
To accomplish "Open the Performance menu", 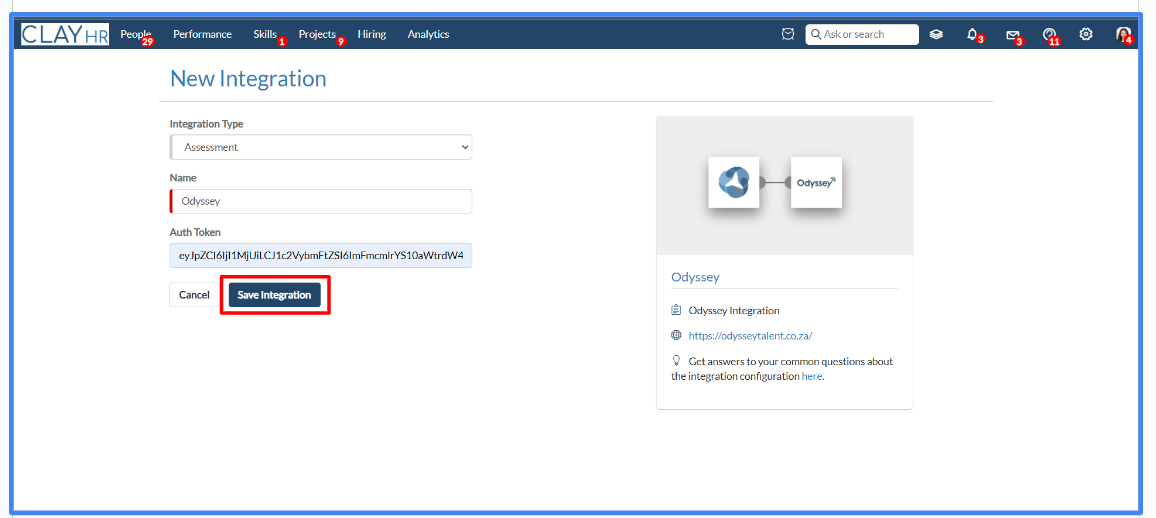I will point(202,34).
